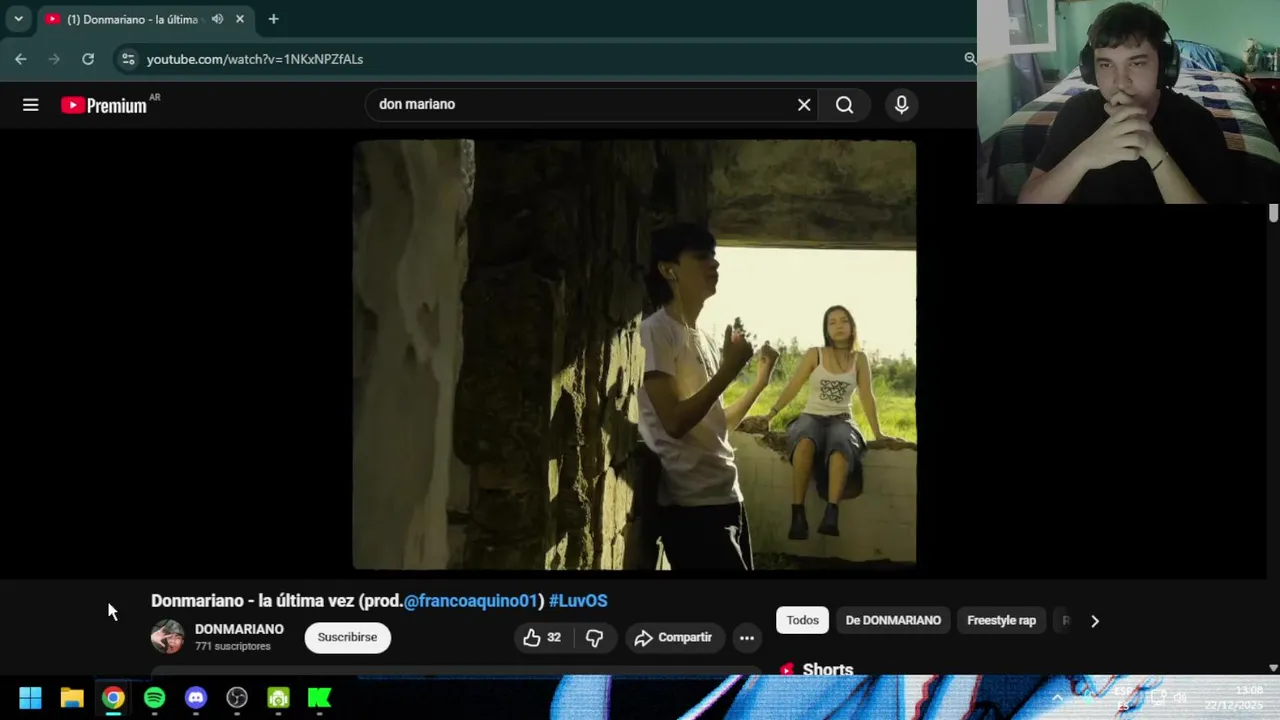Open Google Chrome from taskbar
Viewport: 1280px width, 720px height.
coord(113,698)
